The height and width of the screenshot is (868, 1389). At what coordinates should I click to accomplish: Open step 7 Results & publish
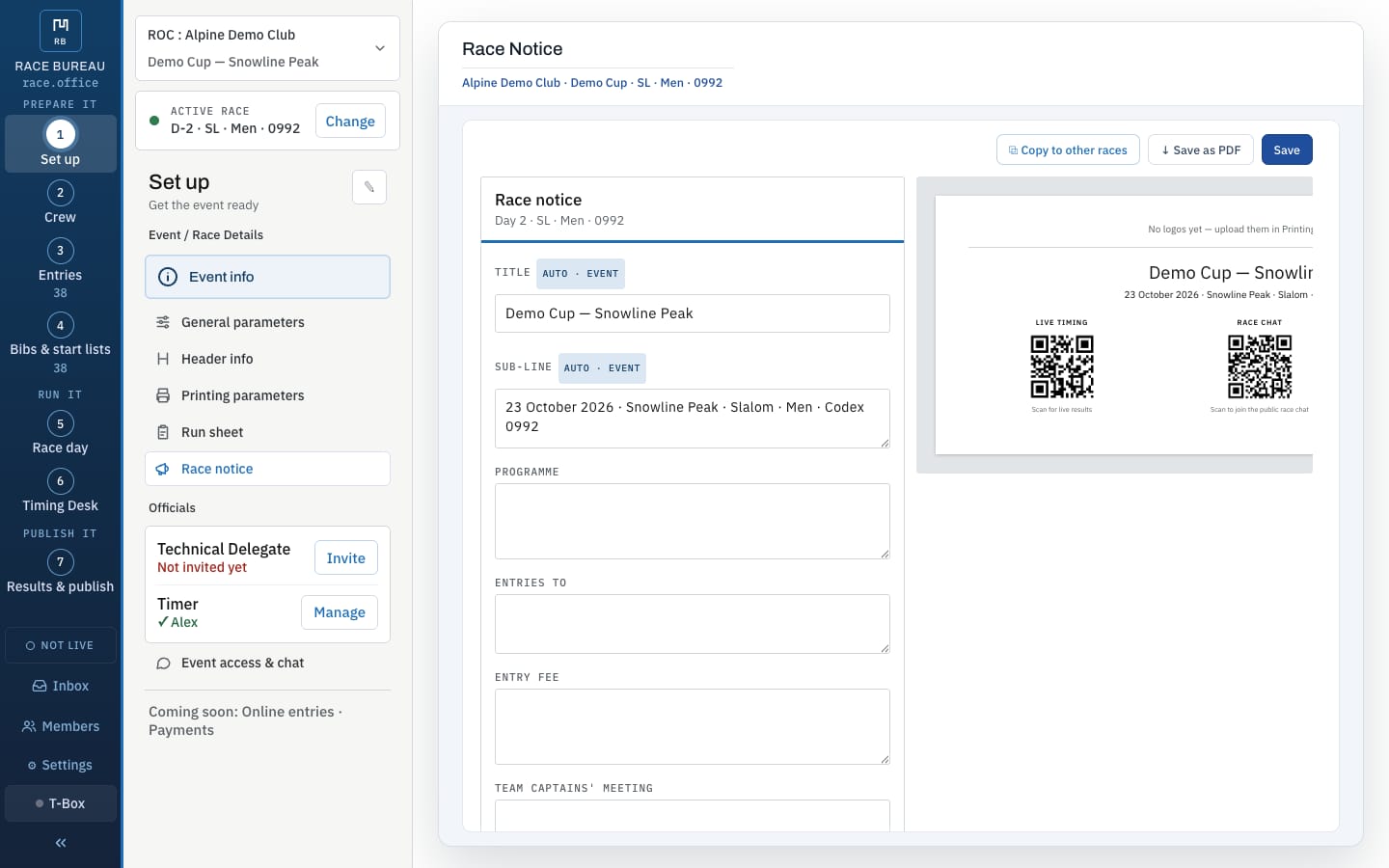coord(60,572)
